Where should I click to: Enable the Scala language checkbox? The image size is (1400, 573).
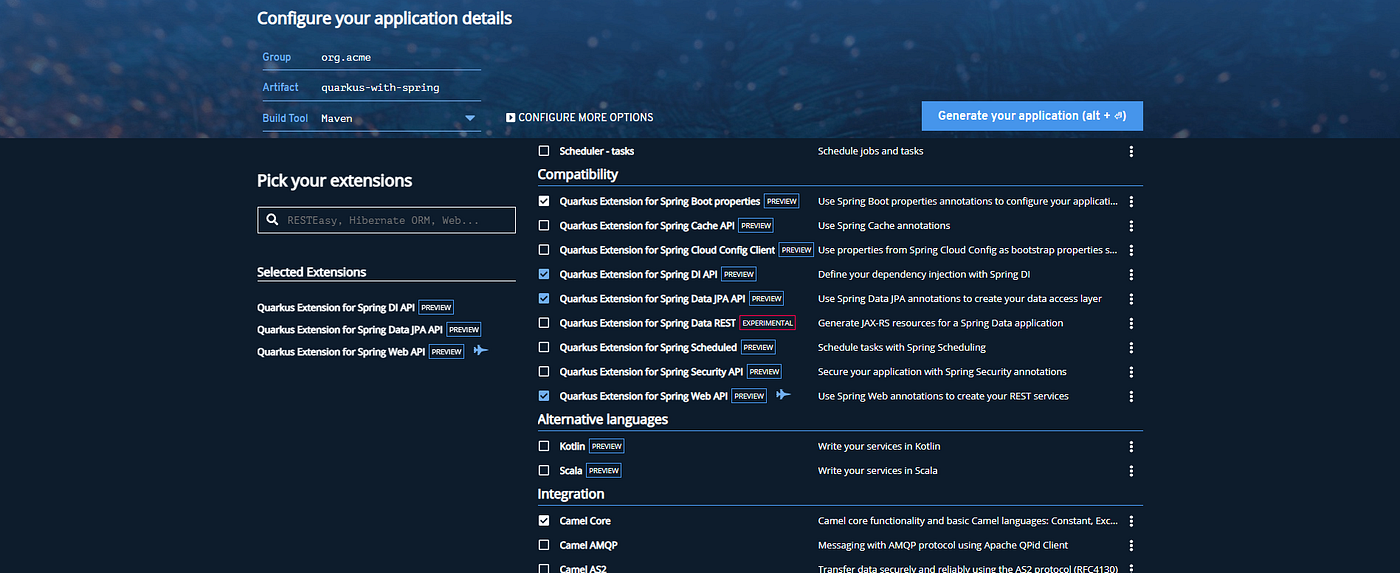544,471
